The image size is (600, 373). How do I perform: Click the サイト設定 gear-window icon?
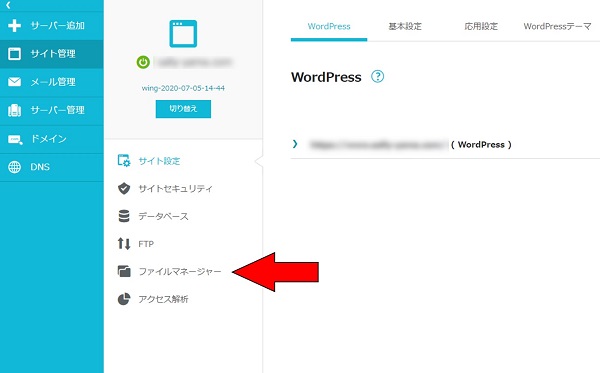(124, 161)
